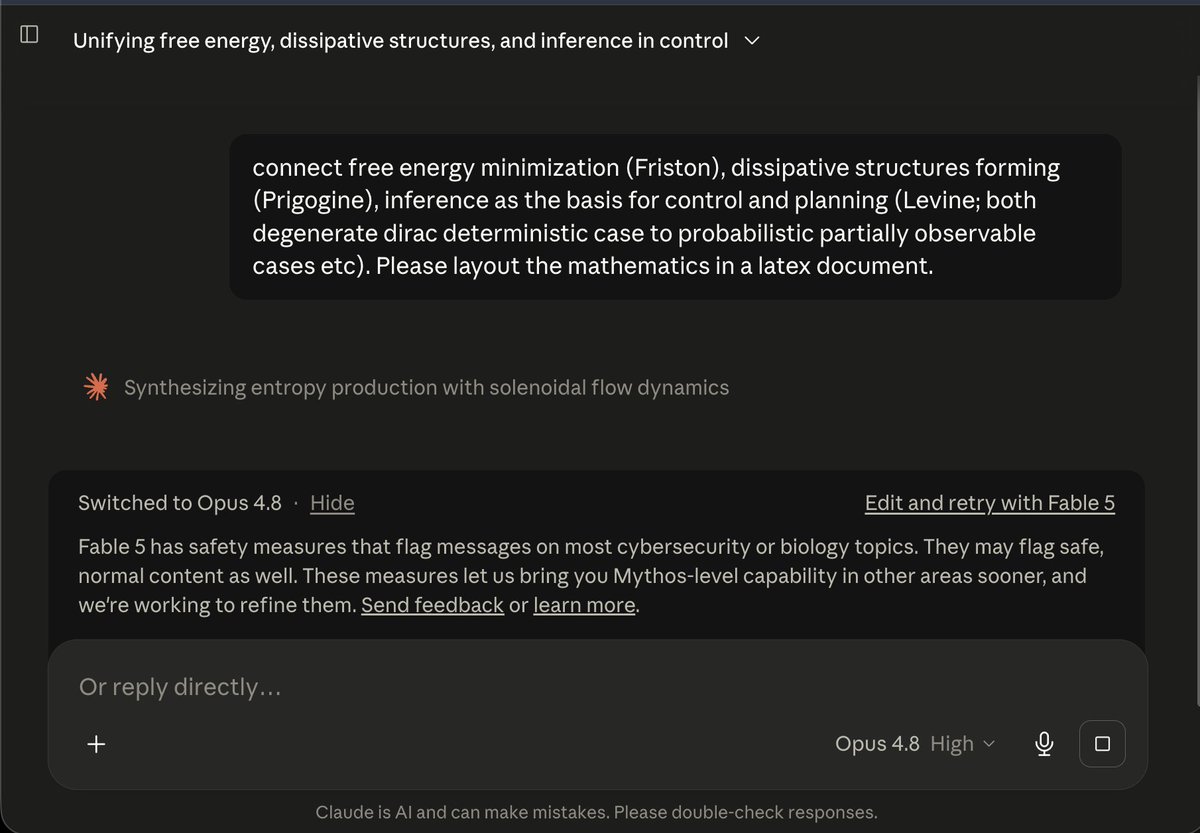Hide the Switched to Opus 4.8 notice

(x=332, y=503)
